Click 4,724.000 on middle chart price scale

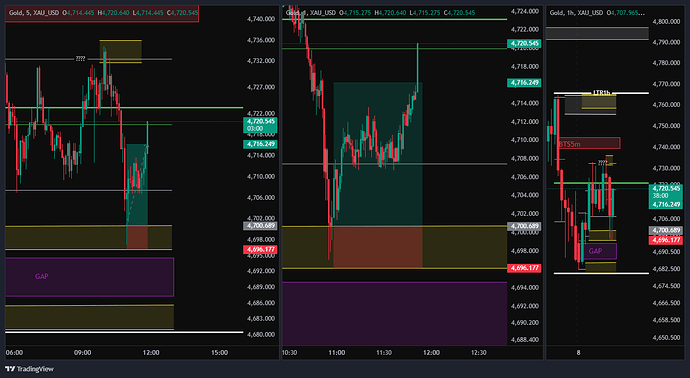(525, 11)
